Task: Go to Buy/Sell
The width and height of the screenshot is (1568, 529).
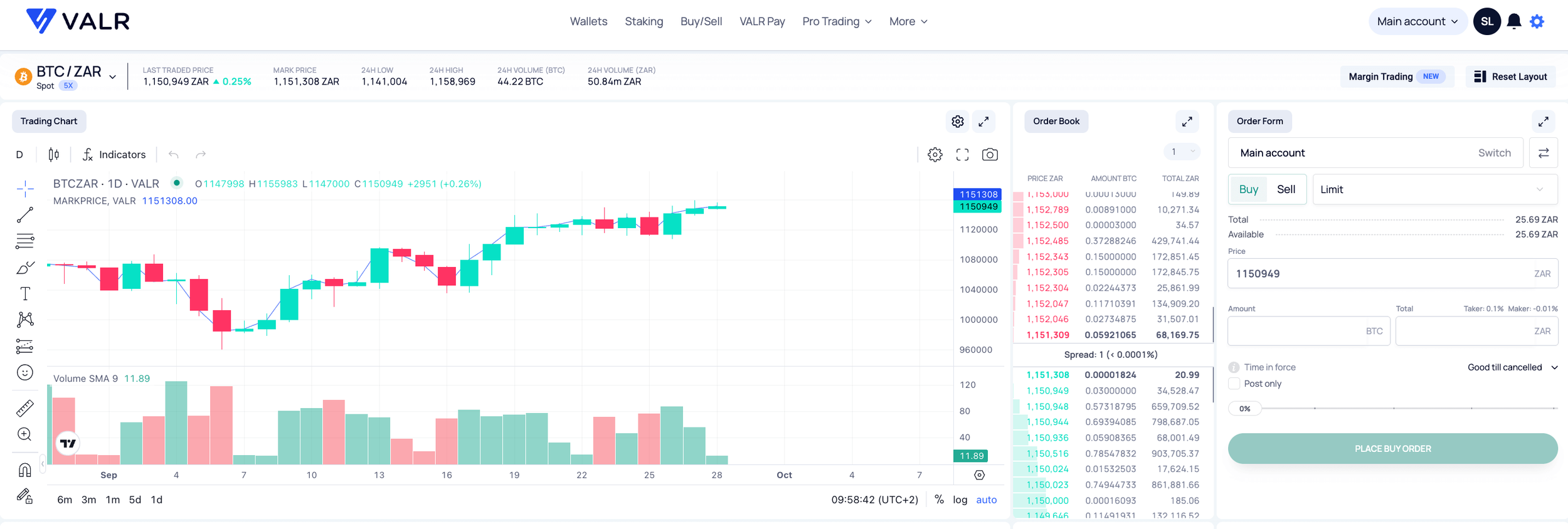Action: tap(701, 21)
